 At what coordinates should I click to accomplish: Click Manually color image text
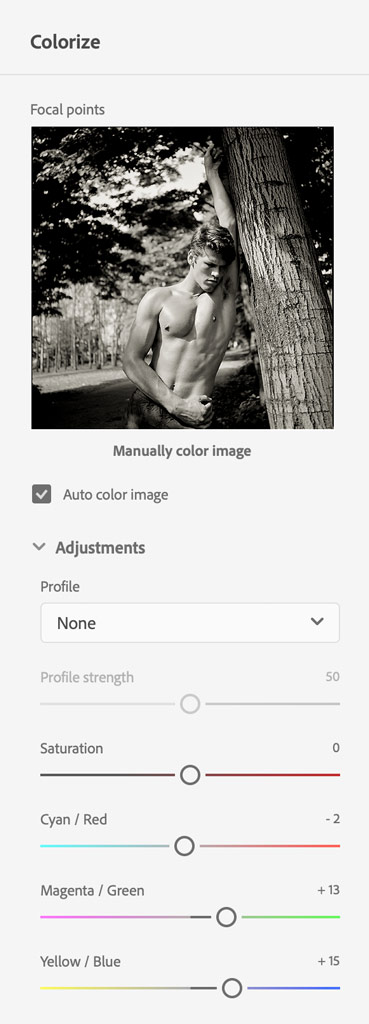(182, 451)
